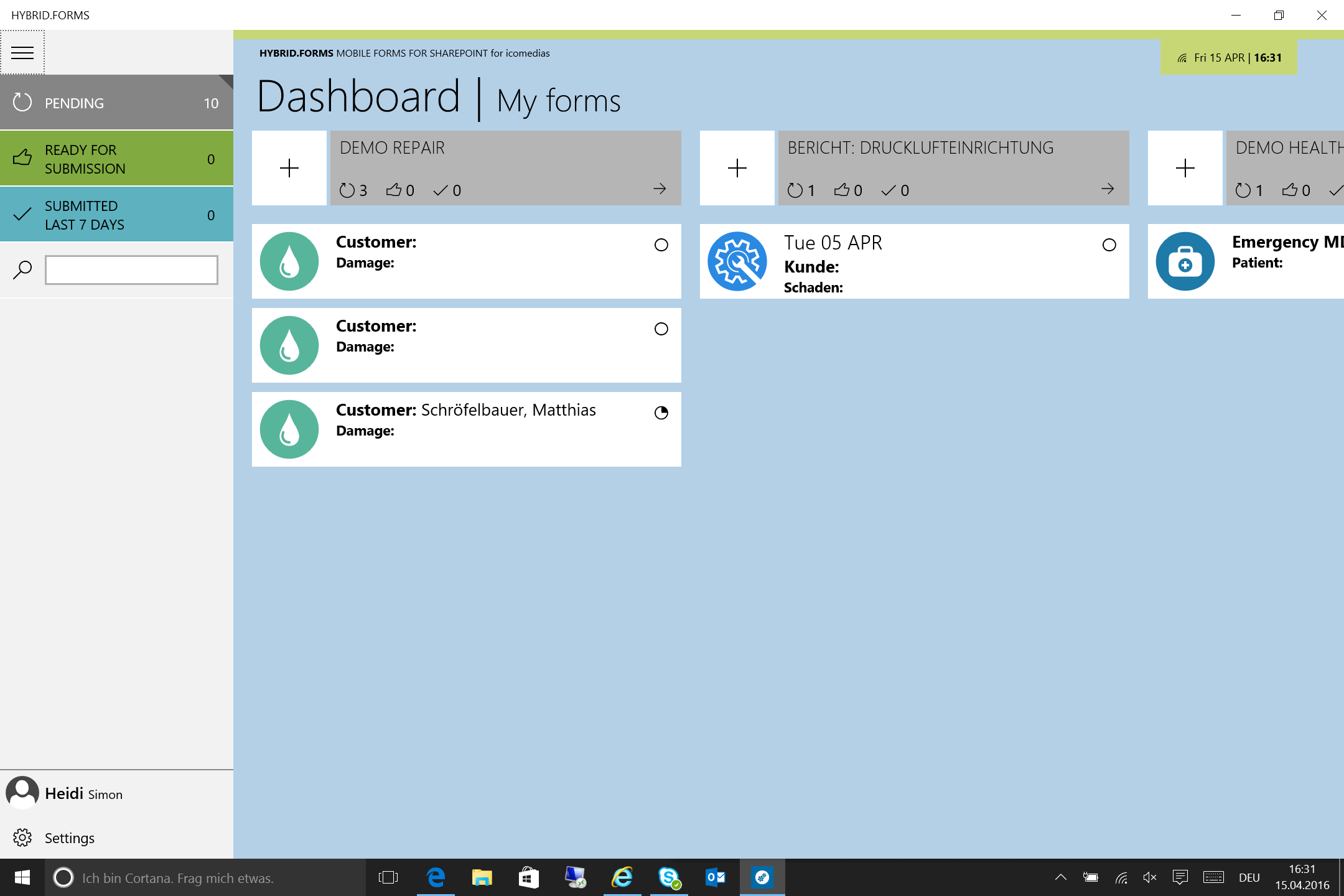Toggle status circle of second Customer form
The image size is (1344, 896).
(x=661, y=329)
